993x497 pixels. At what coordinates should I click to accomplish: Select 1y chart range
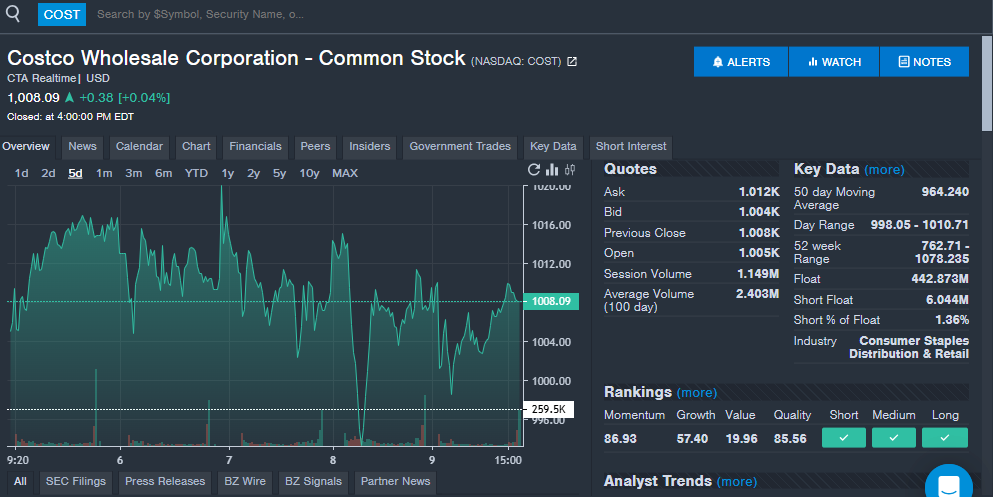coord(227,173)
